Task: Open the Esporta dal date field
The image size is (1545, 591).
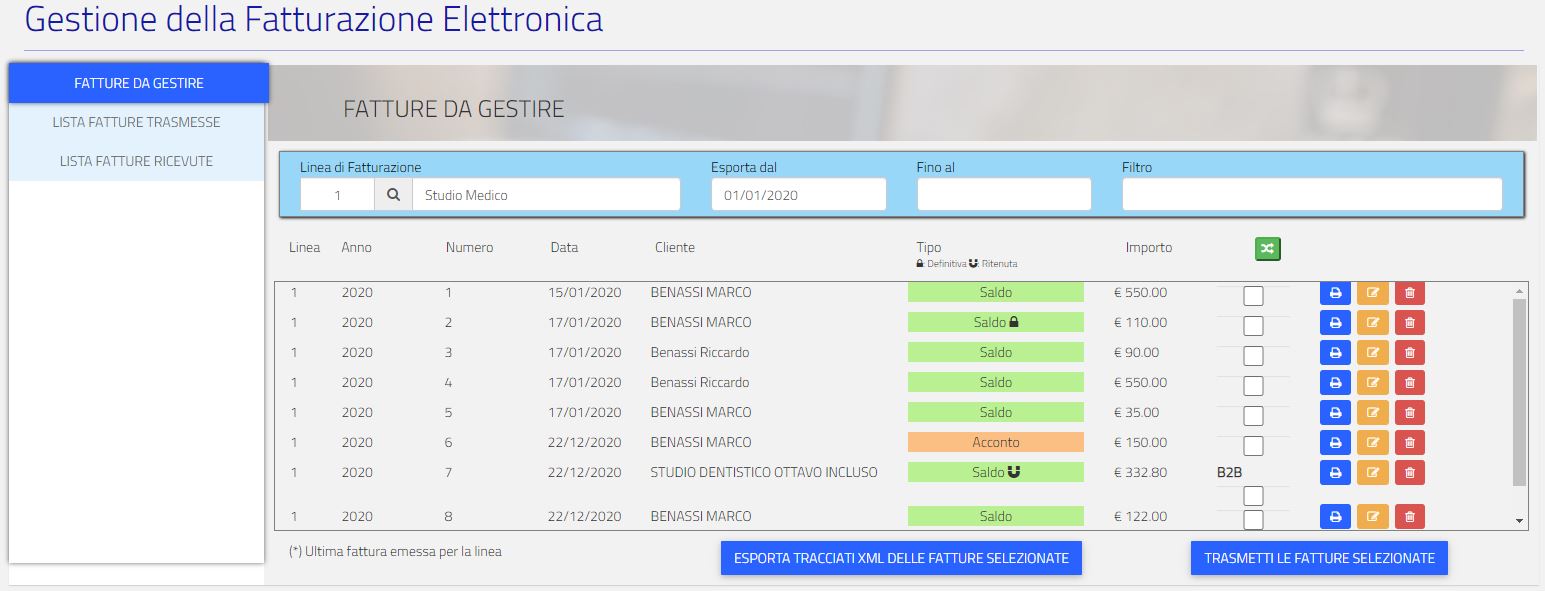Action: pos(797,193)
